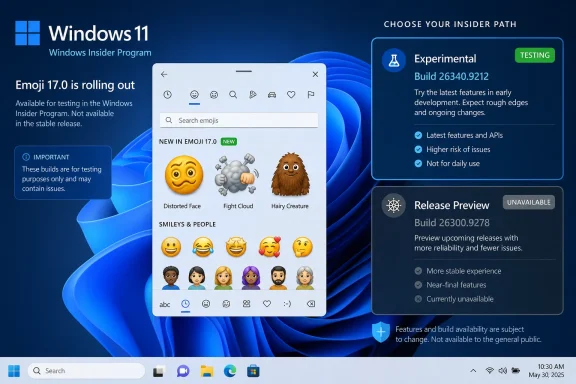Choose the thinking face emoji
This screenshot has height=384, width=576.
[303, 247]
